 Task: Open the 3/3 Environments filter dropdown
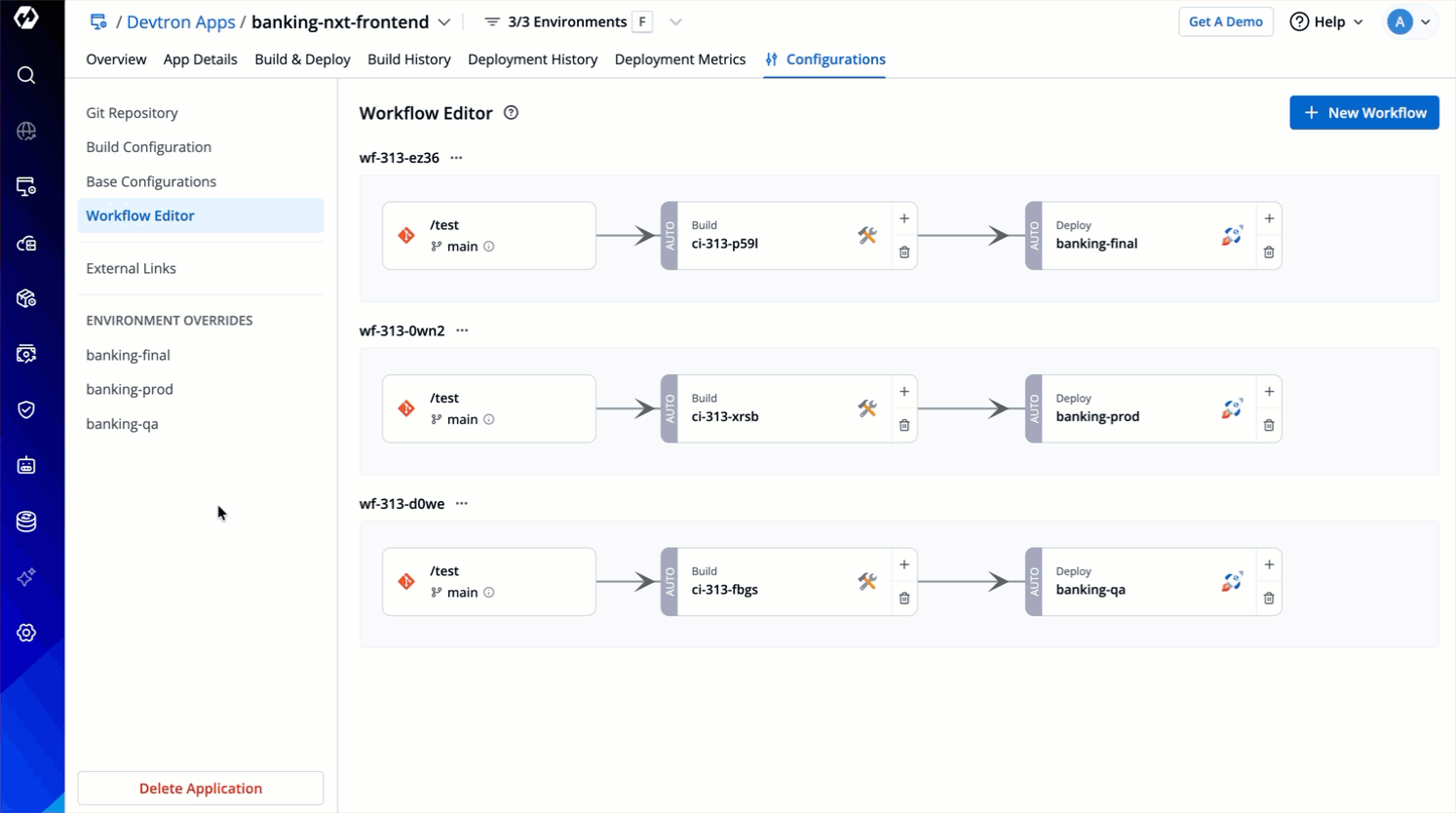click(x=675, y=21)
